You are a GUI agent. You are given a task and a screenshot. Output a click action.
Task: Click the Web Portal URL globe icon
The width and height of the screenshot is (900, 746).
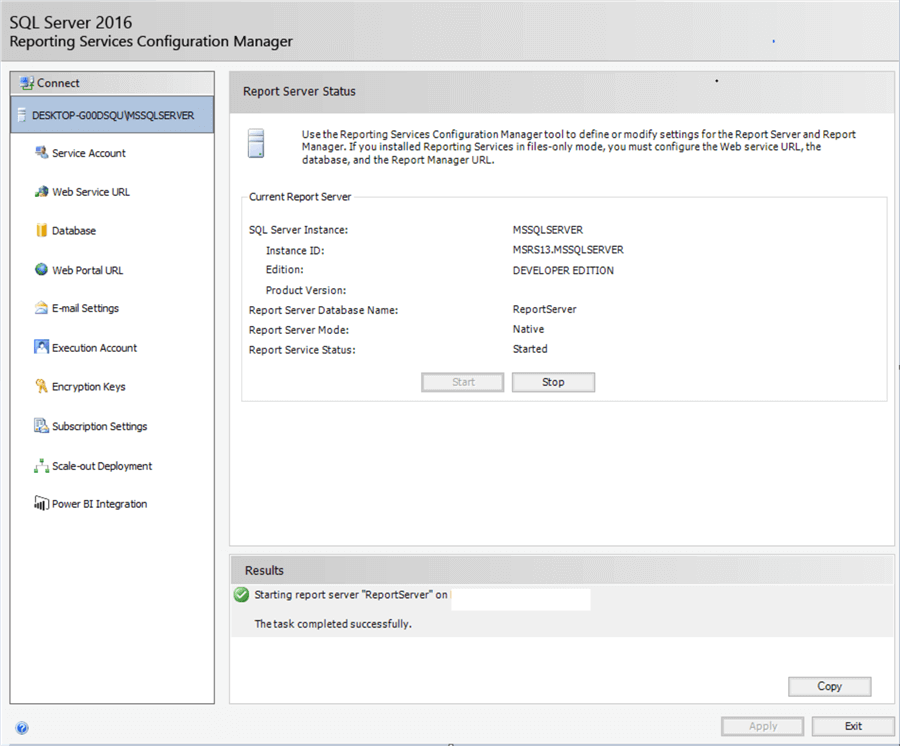41,270
